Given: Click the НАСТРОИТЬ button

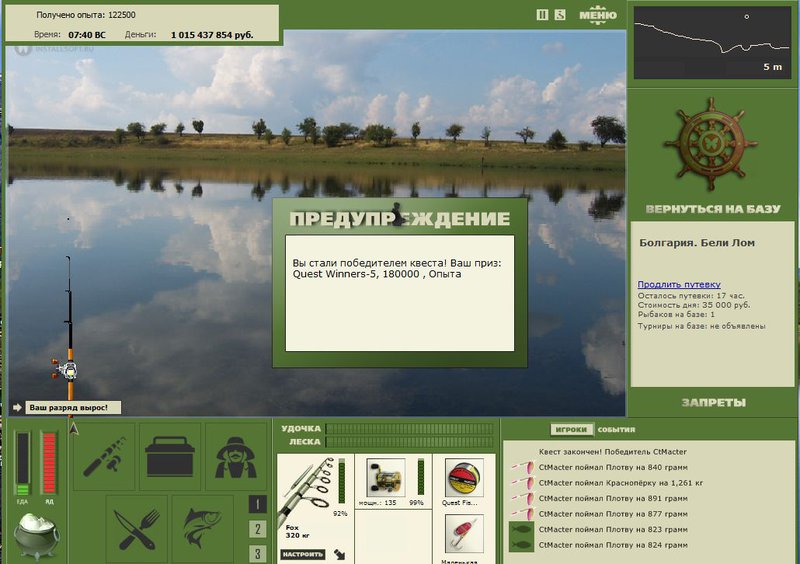Looking at the screenshot, I should 303,554.
